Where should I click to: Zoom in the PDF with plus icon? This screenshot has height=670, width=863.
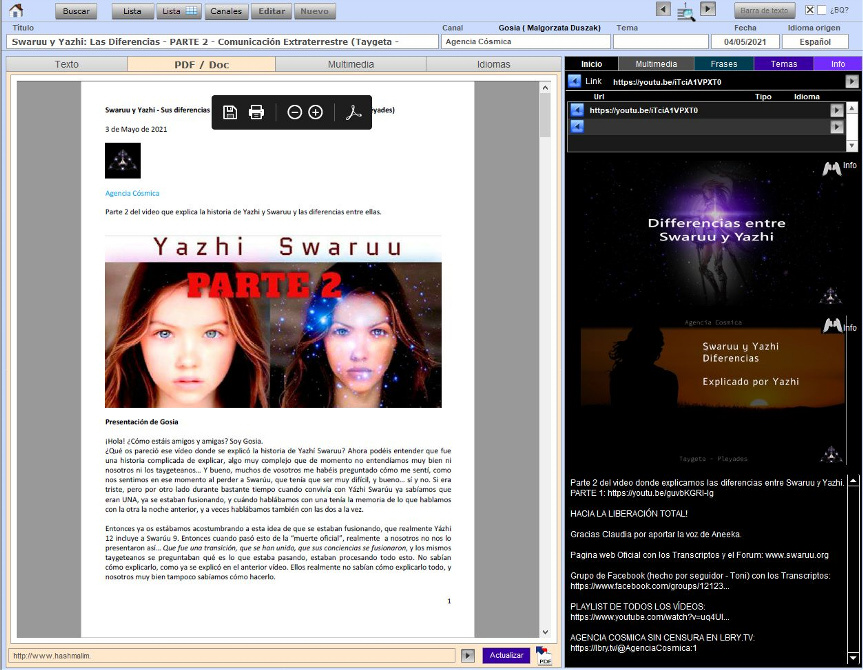[316, 112]
